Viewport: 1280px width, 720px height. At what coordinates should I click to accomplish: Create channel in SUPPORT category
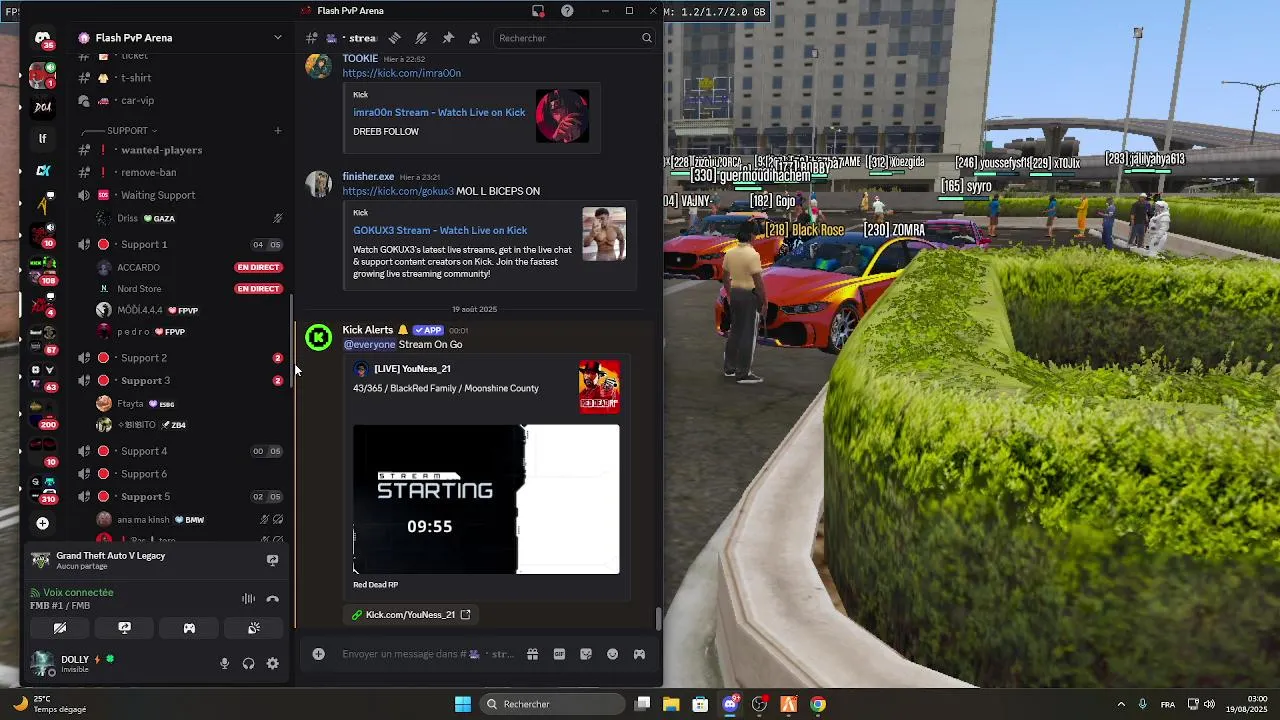click(278, 131)
